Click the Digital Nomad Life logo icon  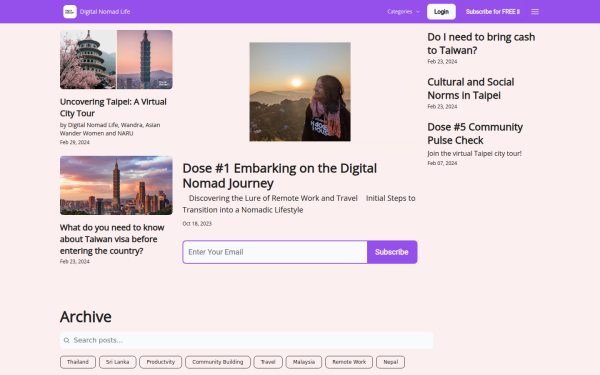(70, 11)
